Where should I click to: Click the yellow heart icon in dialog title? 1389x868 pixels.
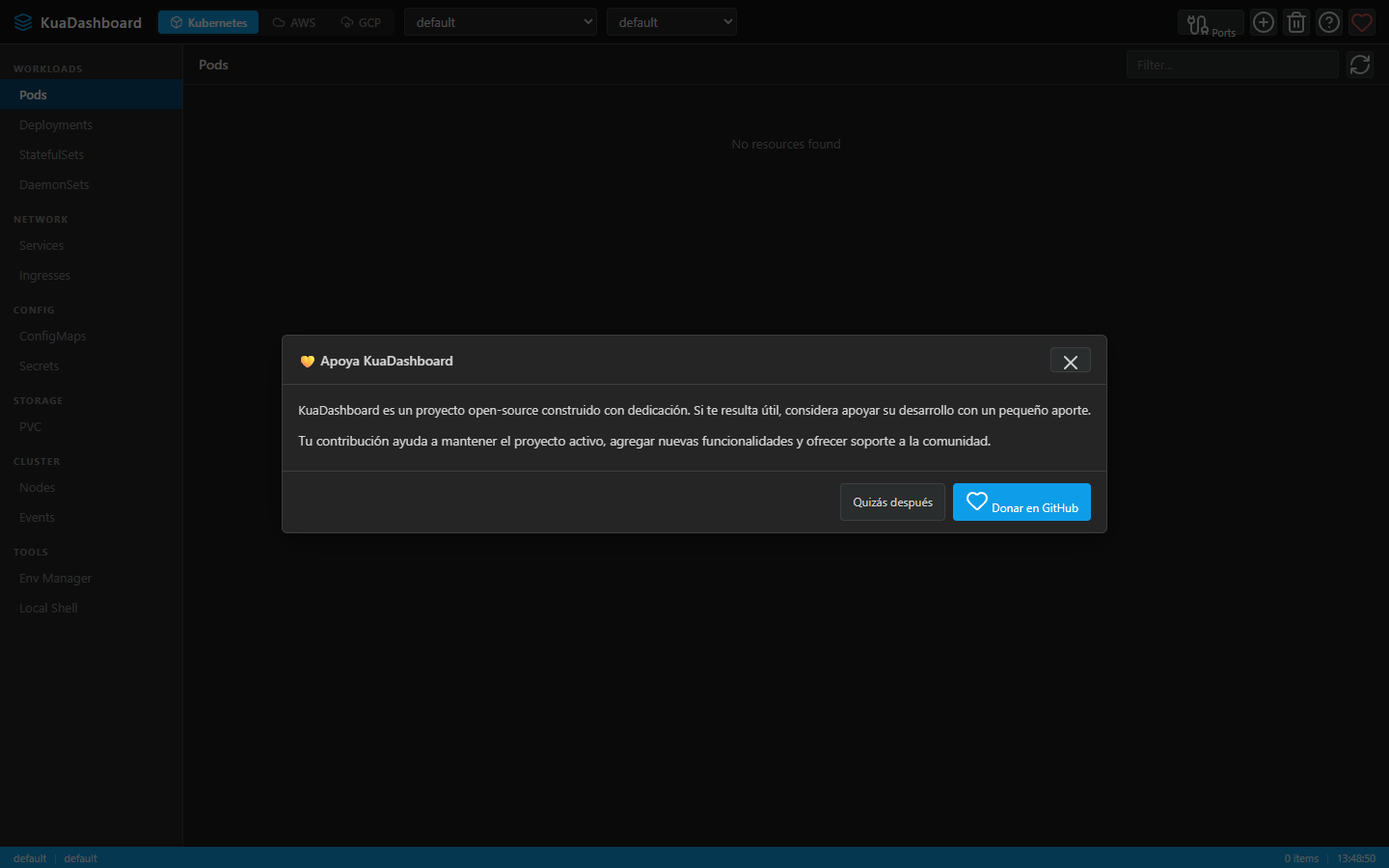[x=307, y=362]
